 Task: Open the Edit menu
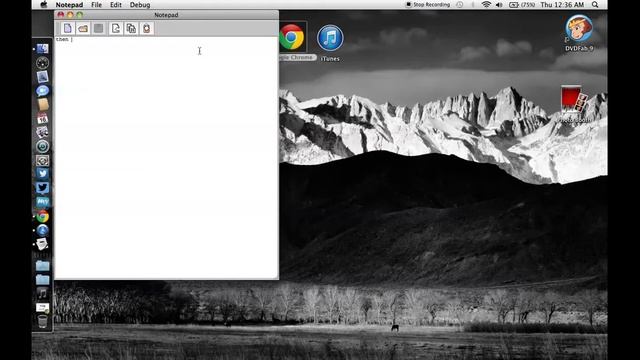[116, 5]
